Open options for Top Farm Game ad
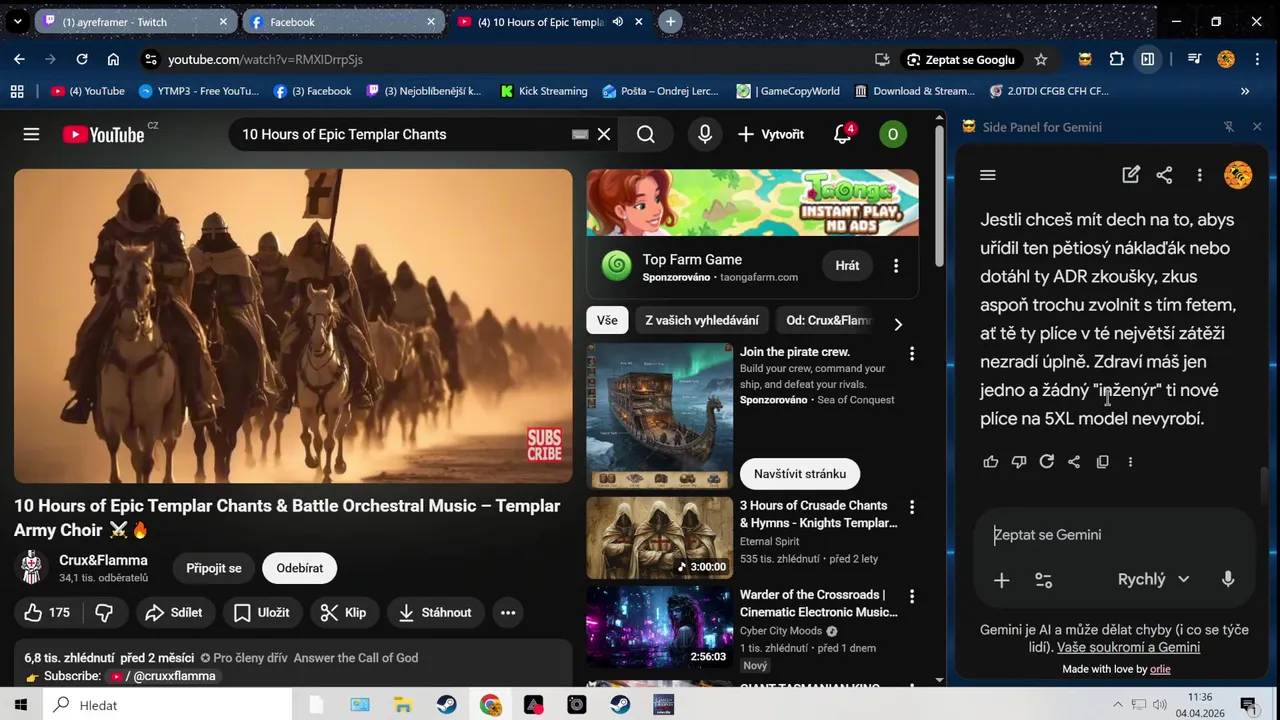The image size is (1280, 720). (x=896, y=266)
